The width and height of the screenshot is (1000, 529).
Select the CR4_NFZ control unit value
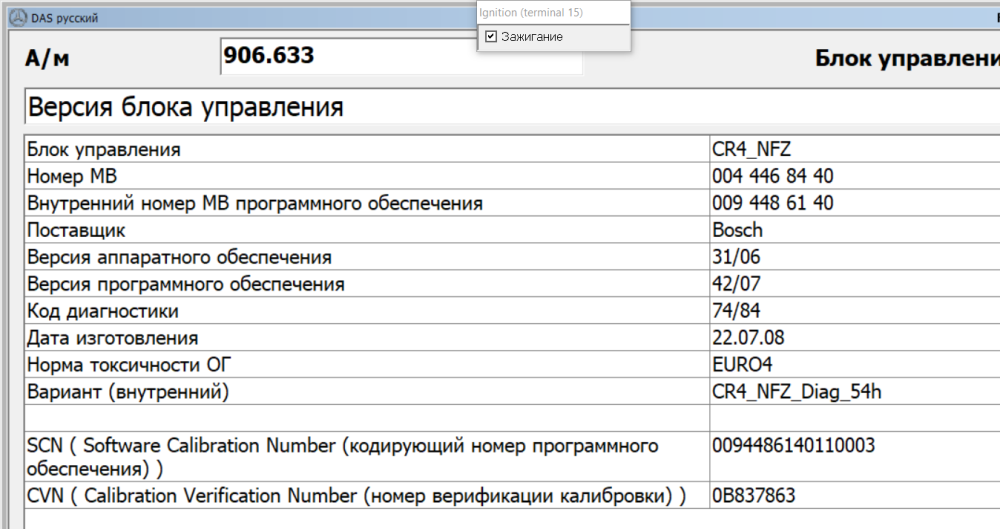click(751, 150)
